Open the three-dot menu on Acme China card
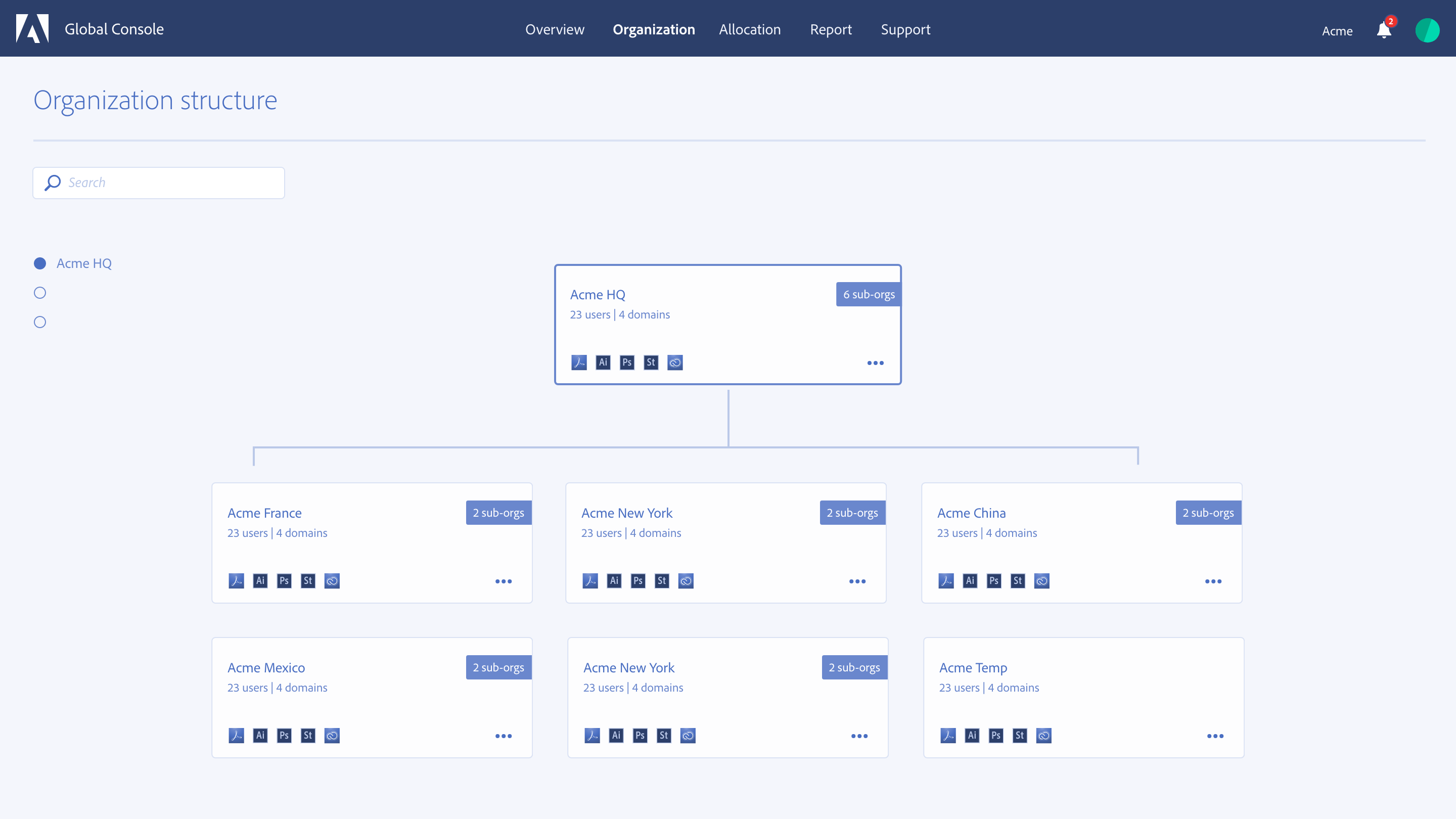Image resolution: width=1456 pixels, height=819 pixels. click(1213, 581)
